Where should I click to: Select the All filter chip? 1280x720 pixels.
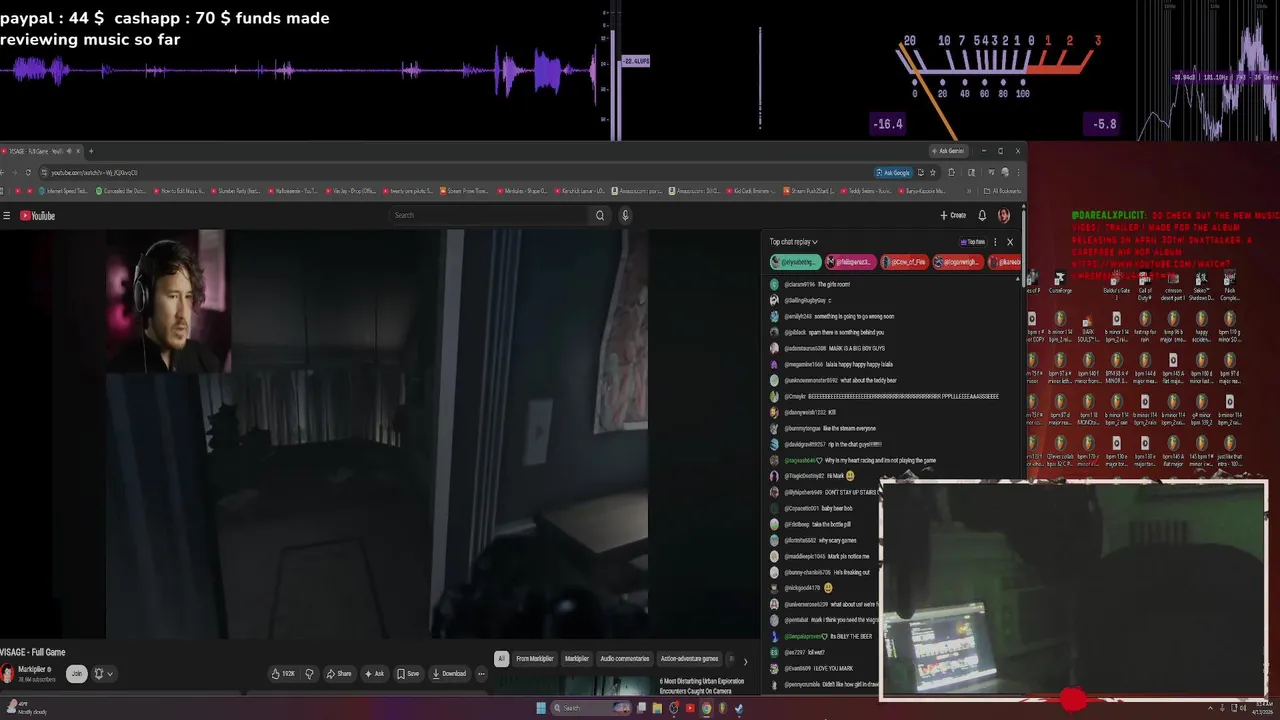(x=501, y=659)
